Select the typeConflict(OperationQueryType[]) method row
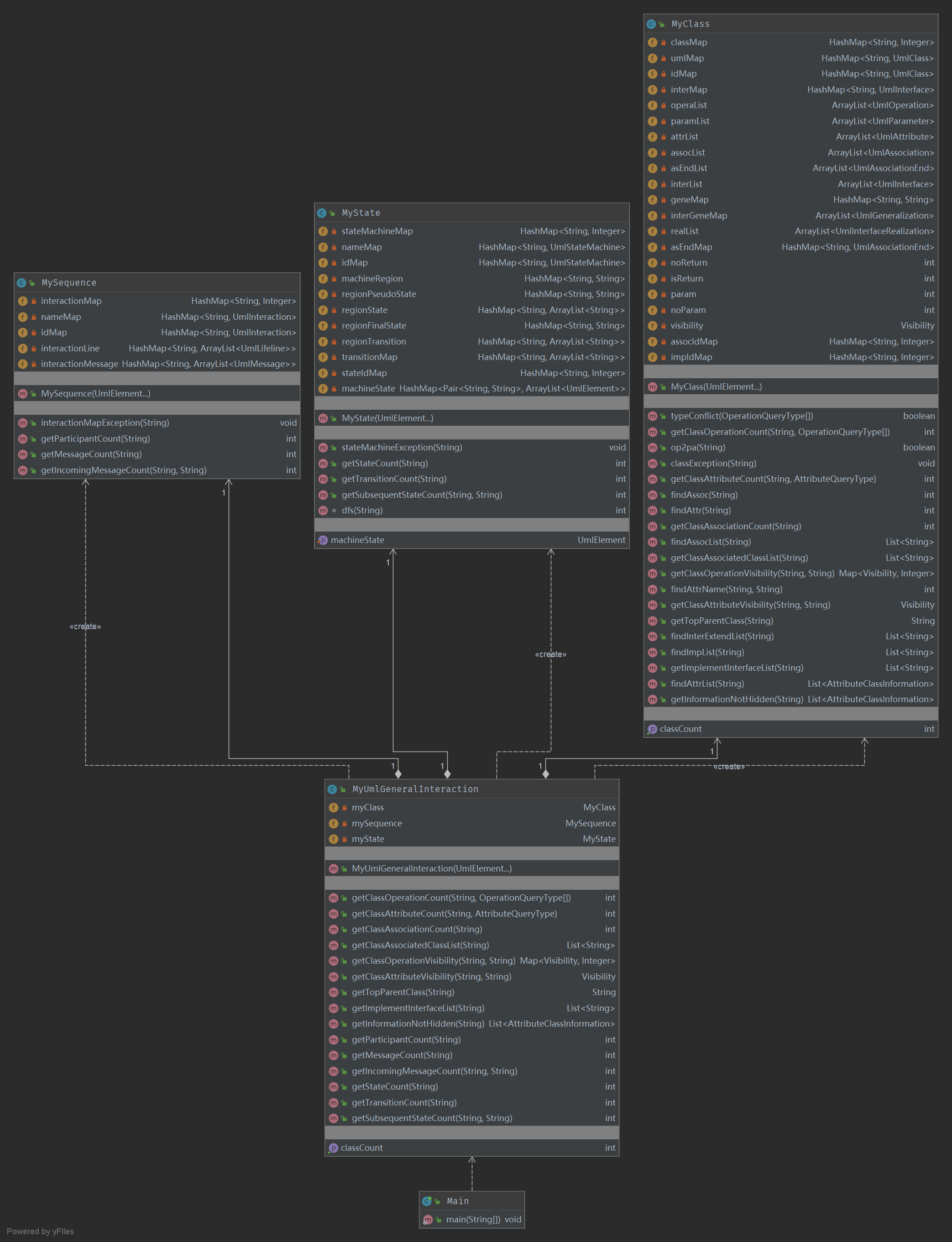Viewport: 952px width, 1242px height. point(741,415)
